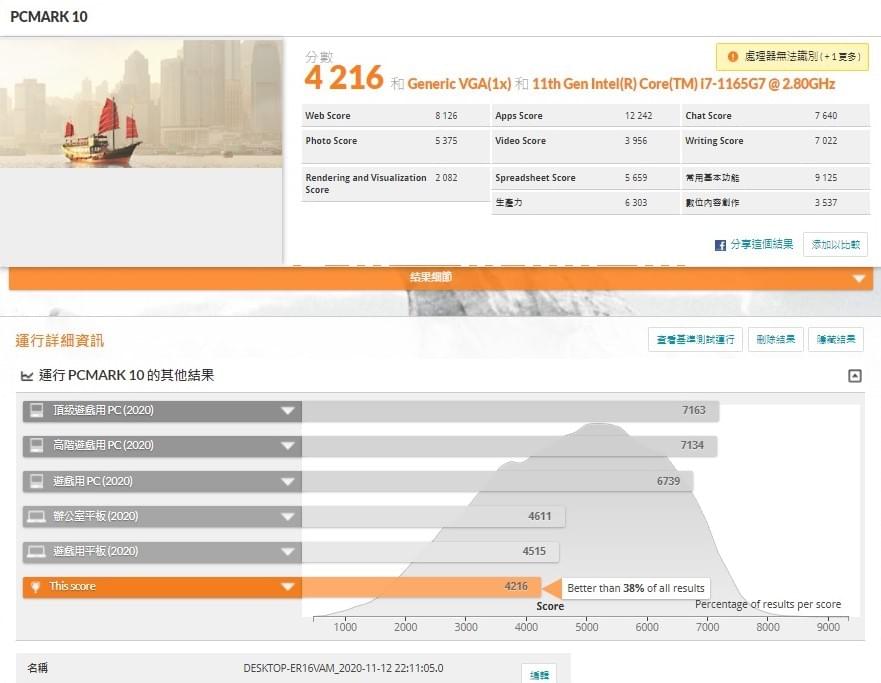This screenshot has height=683, width=881.
Task: Collapse the other results panel via the collapse icon
Action: (x=855, y=376)
